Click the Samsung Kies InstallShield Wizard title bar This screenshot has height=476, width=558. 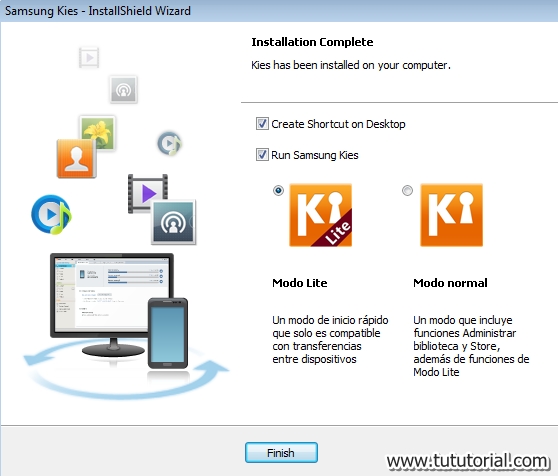tap(279, 11)
